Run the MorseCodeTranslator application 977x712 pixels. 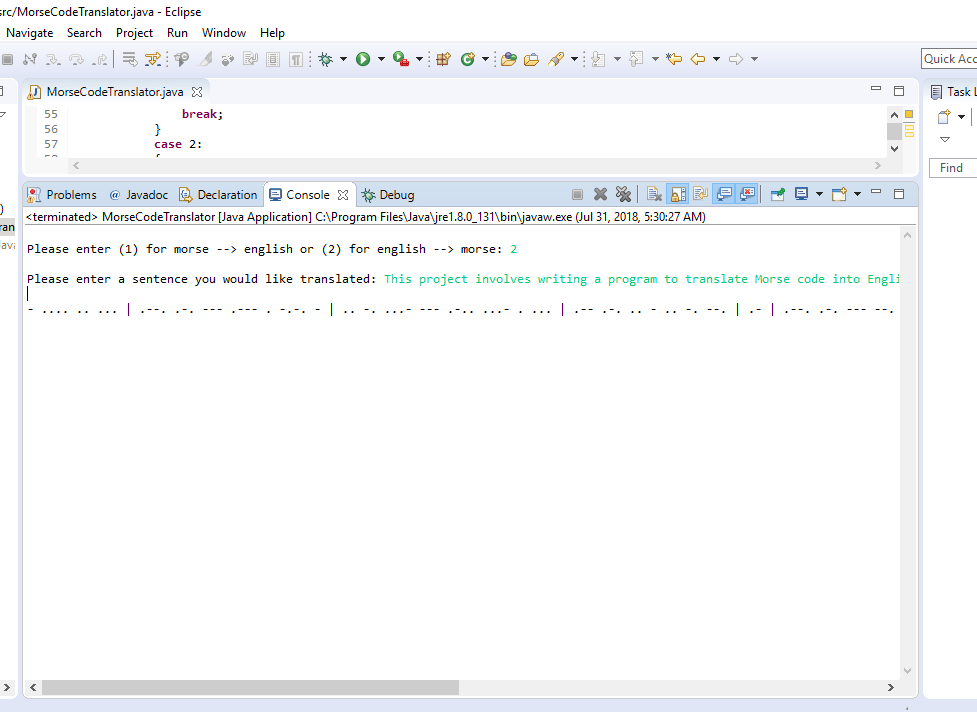363,58
